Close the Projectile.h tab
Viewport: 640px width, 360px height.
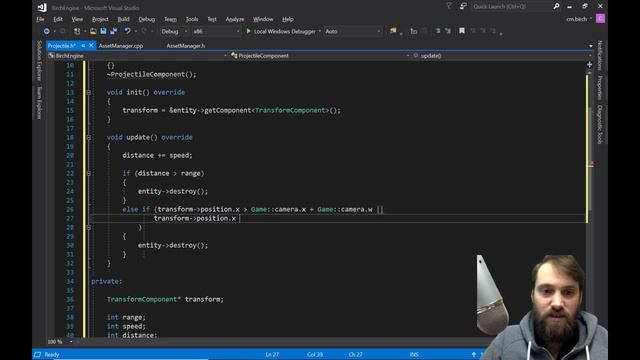point(91,46)
